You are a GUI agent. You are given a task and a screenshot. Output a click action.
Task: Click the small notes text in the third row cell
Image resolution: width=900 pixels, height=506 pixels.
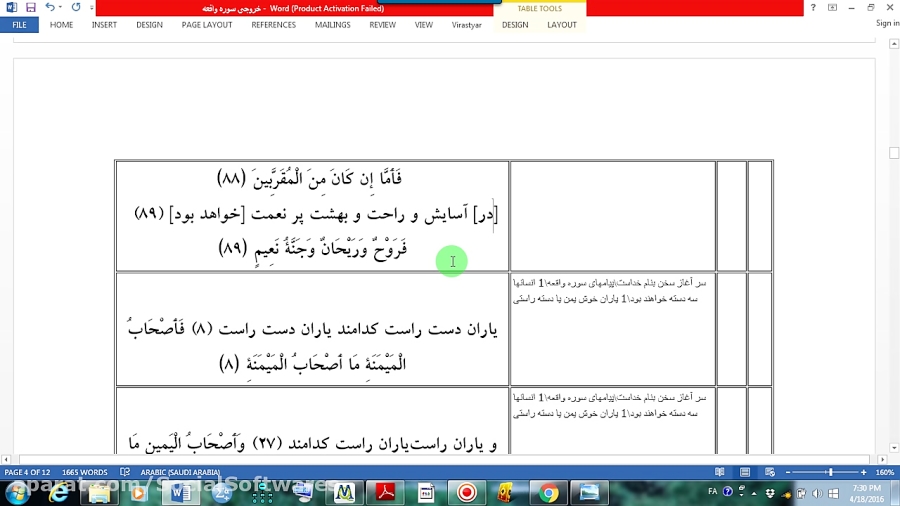click(610, 405)
